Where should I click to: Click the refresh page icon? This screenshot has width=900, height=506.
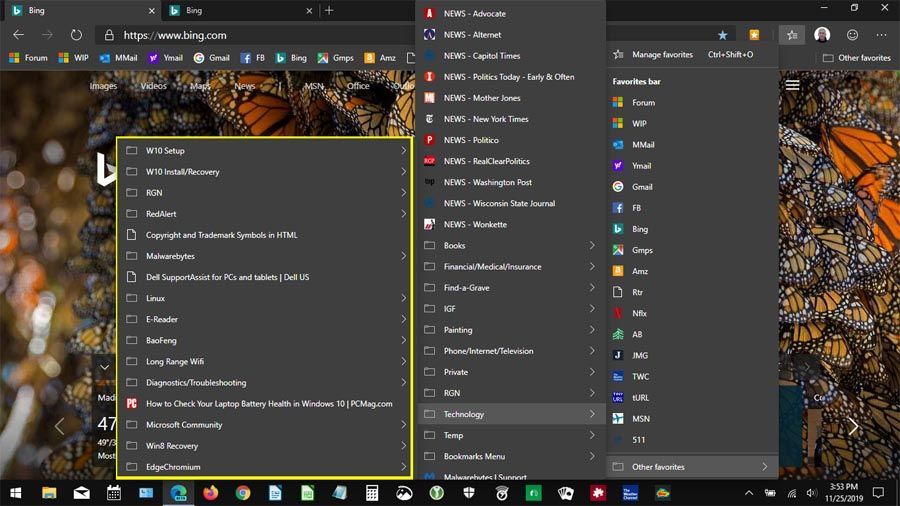click(76, 35)
